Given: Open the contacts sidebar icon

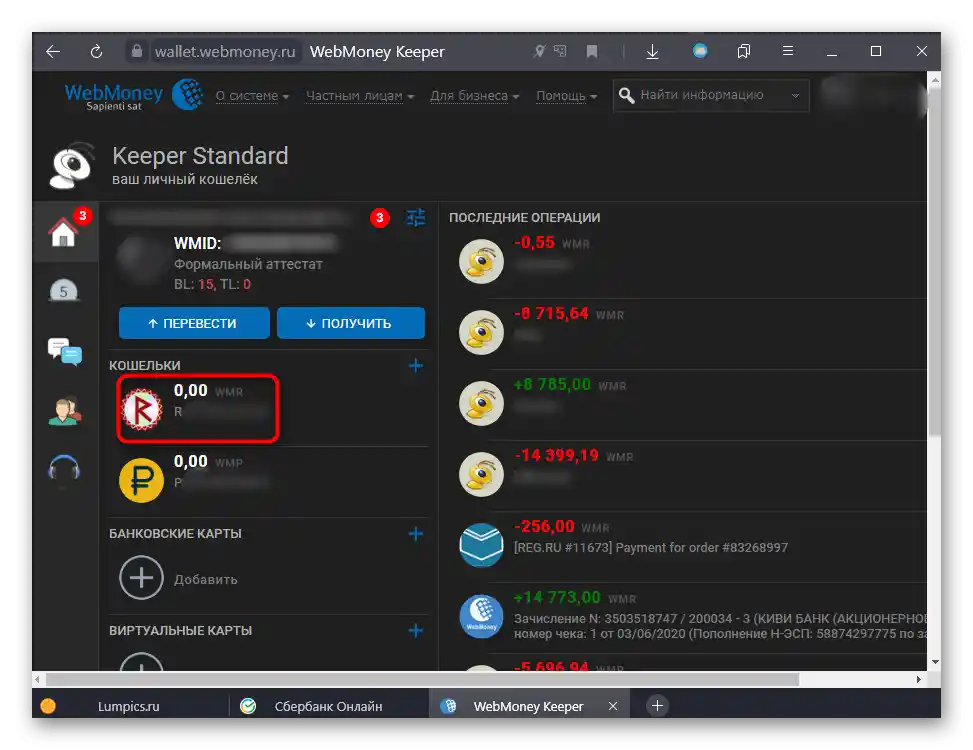Looking at the screenshot, I should click(x=65, y=410).
